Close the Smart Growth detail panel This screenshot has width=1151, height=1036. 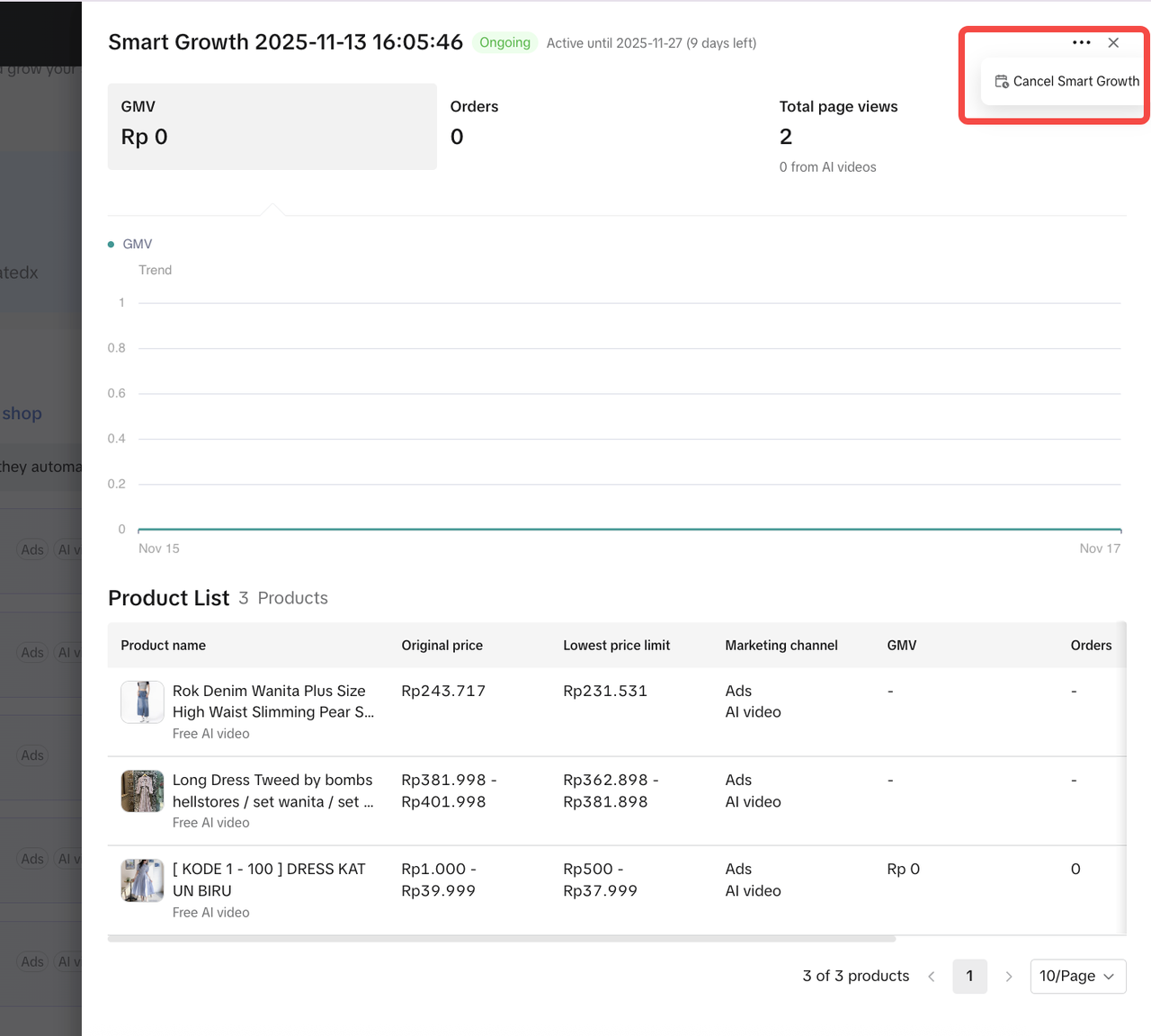[x=1113, y=42]
